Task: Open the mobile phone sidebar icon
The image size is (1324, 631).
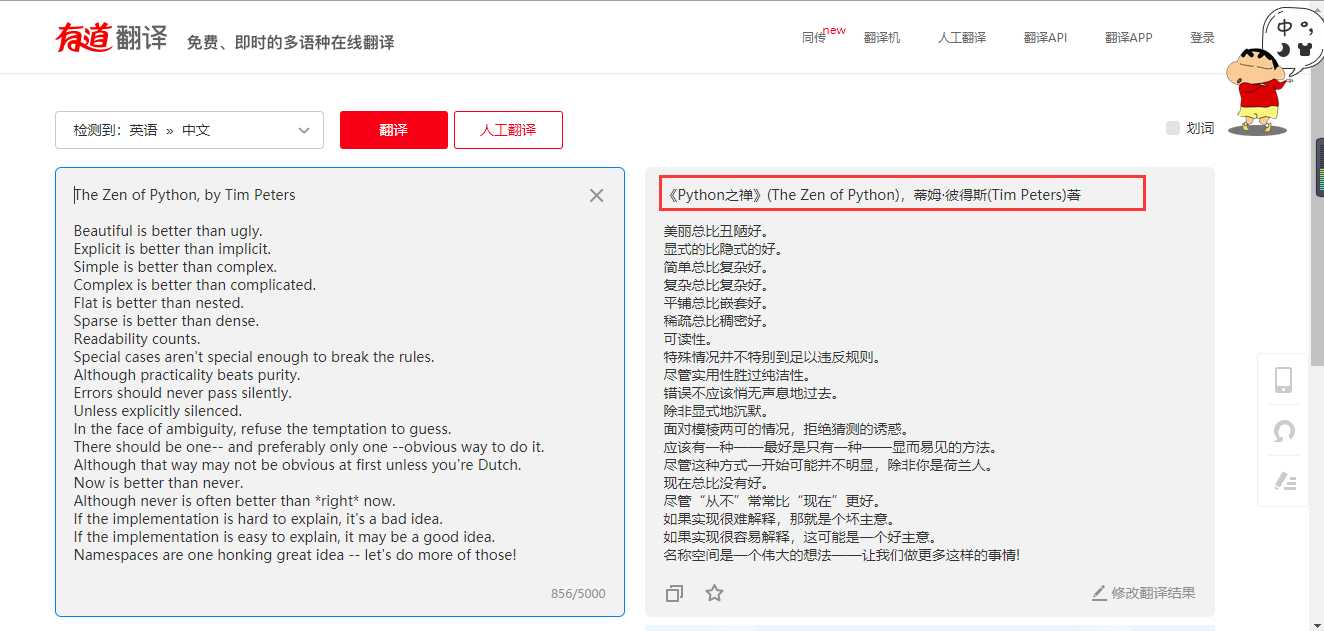Action: coord(1284,380)
